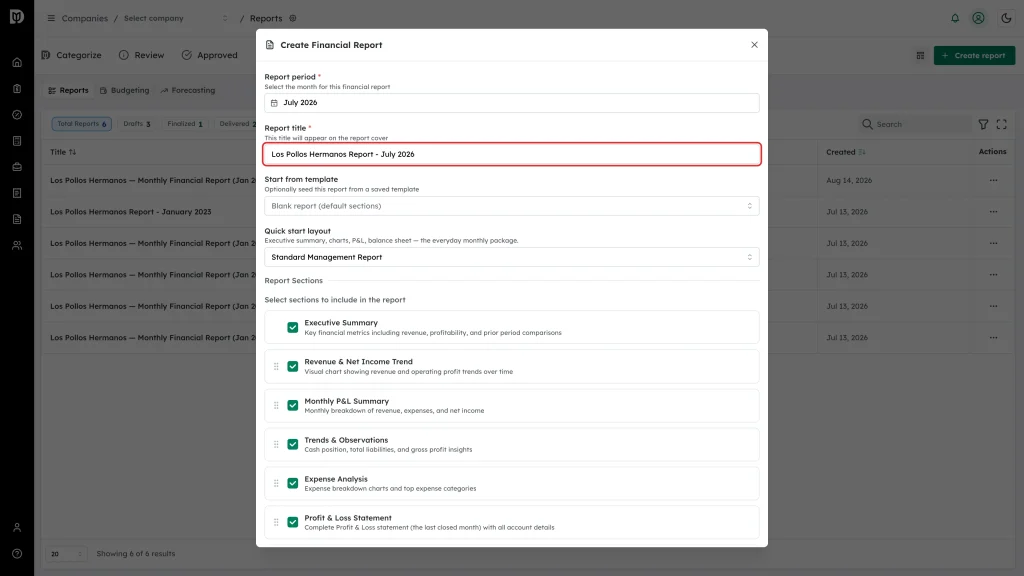Uncheck the Expense Analysis section

(x=293, y=483)
